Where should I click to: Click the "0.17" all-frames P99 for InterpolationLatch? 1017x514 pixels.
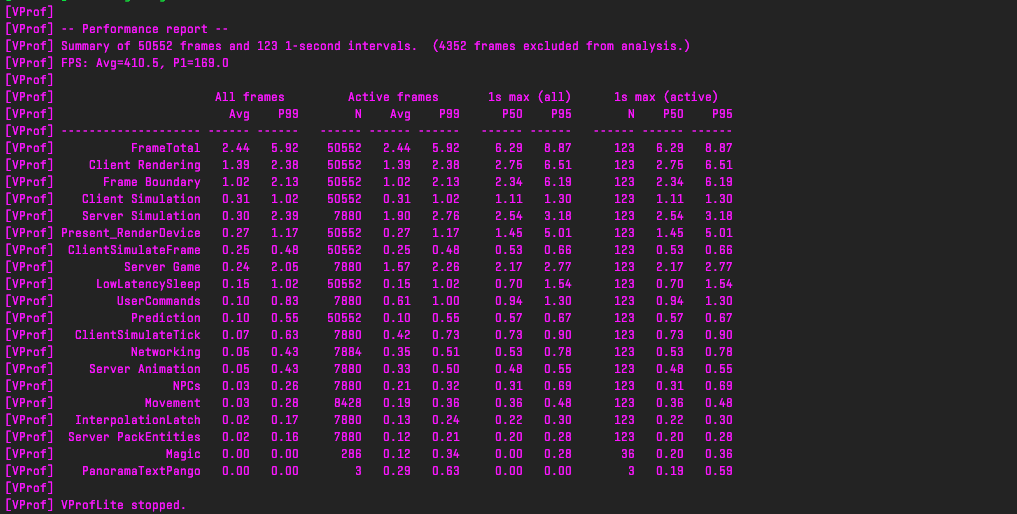285,420
